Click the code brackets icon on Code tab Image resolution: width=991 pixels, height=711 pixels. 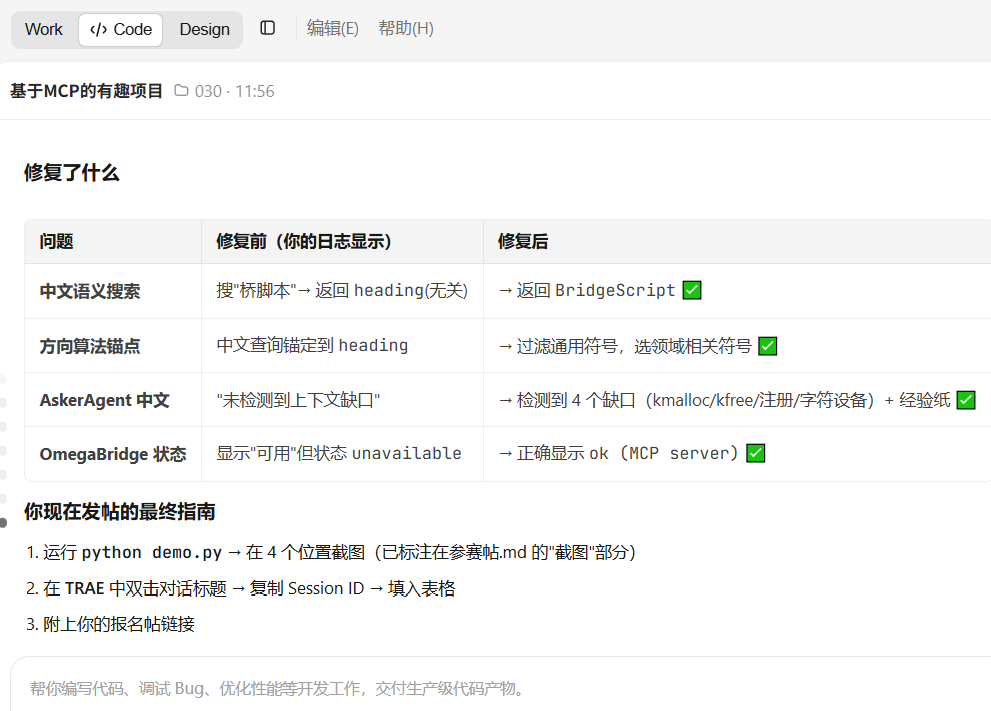pos(99,30)
